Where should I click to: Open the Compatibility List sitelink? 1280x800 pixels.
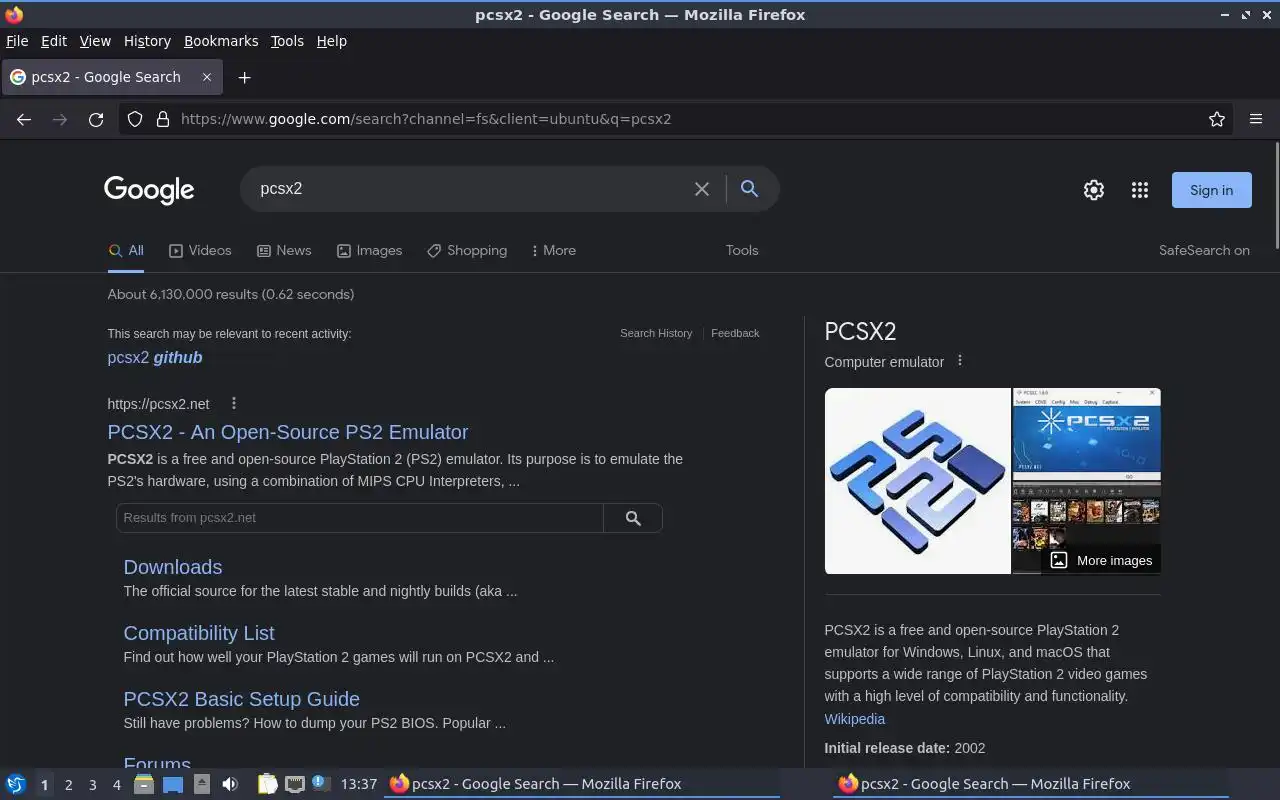[x=199, y=633]
